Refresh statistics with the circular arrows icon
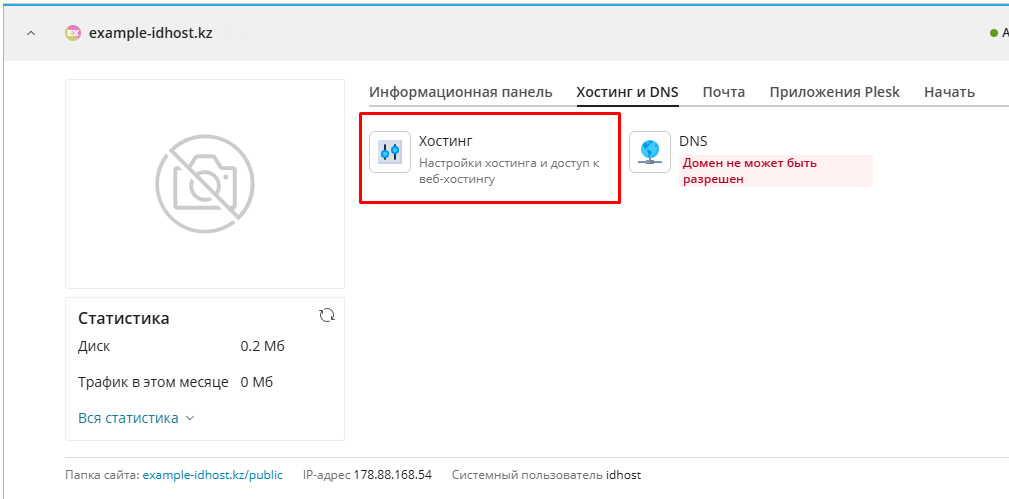The width and height of the screenshot is (1009, 499). pyautogui.click(x=326, y=316)
